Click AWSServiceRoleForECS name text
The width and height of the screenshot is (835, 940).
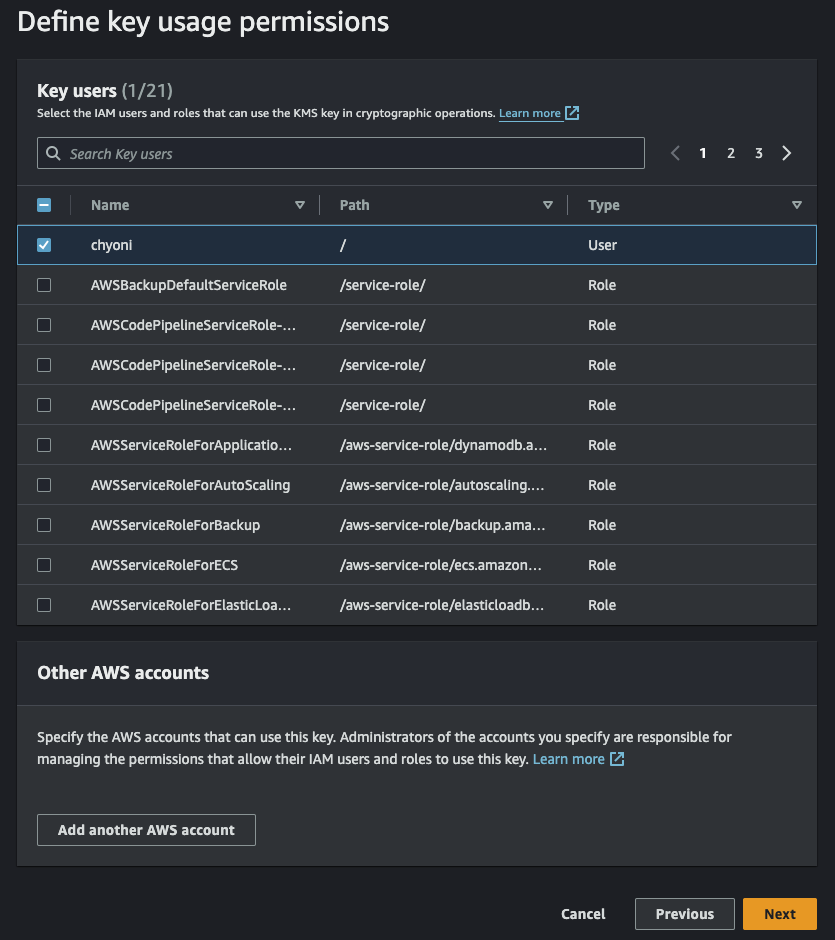pos(164,565)
